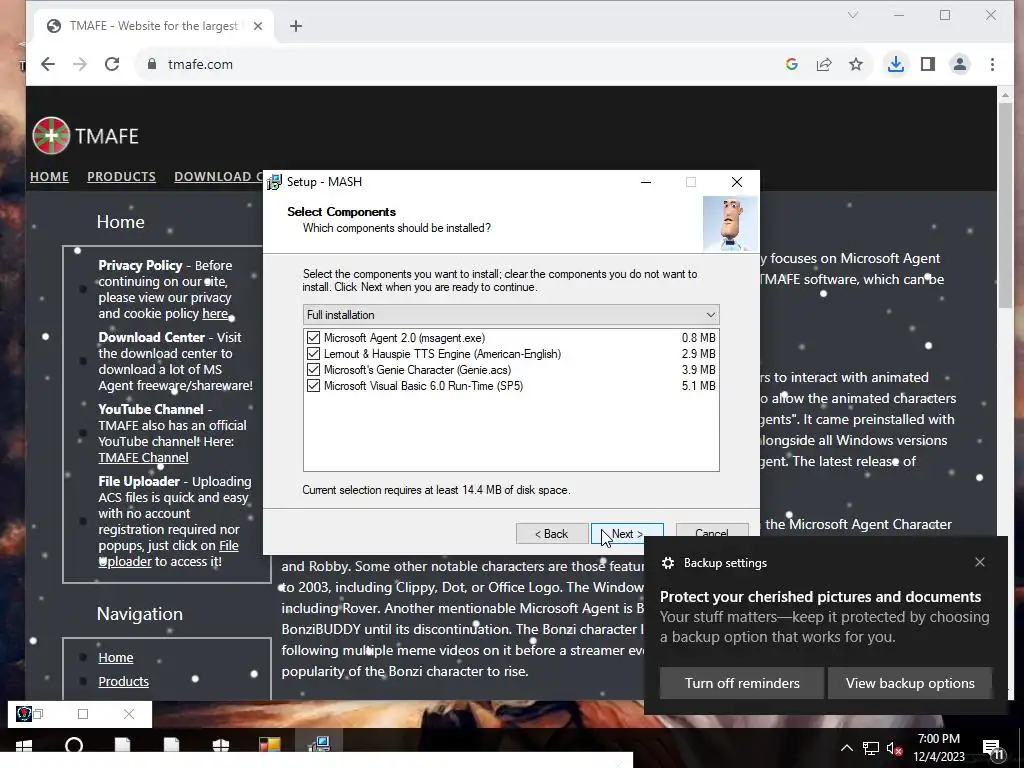Bookmark this page with the star icon
The image size is (1024, 768).
click(x=856, y=64)
